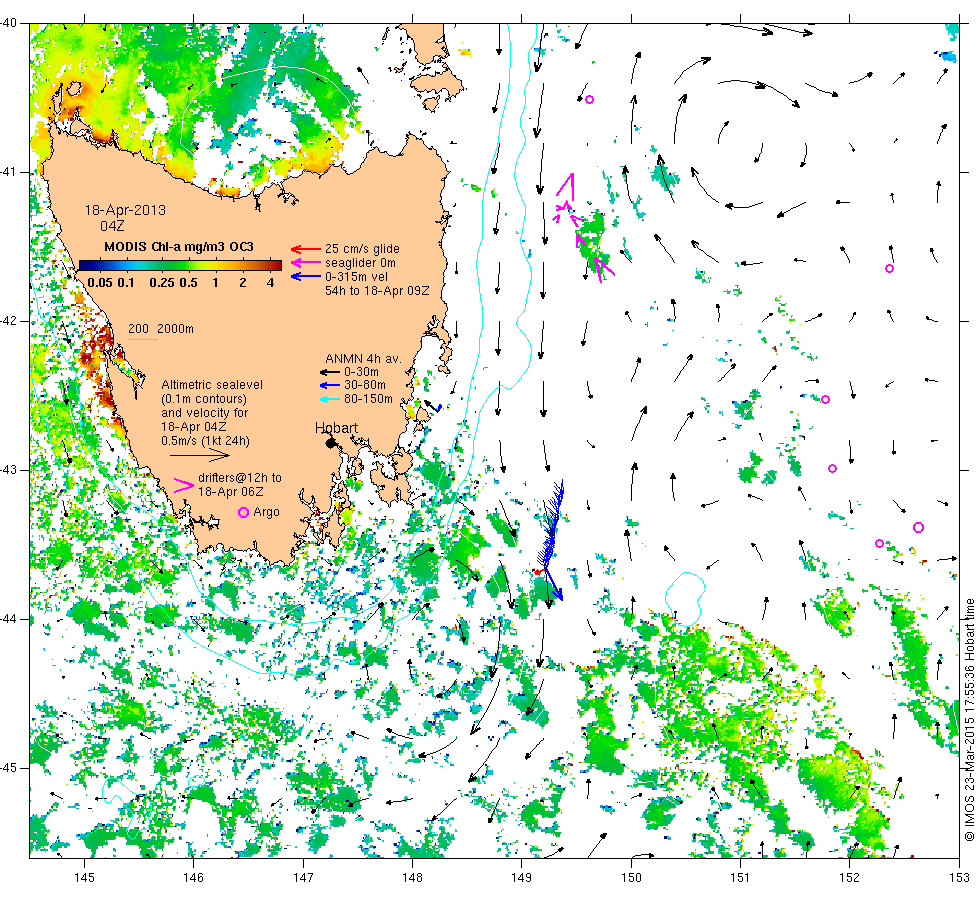Click the '0-30m' depth label
This screenshot has width=980, height=900.
click(361, 372)
